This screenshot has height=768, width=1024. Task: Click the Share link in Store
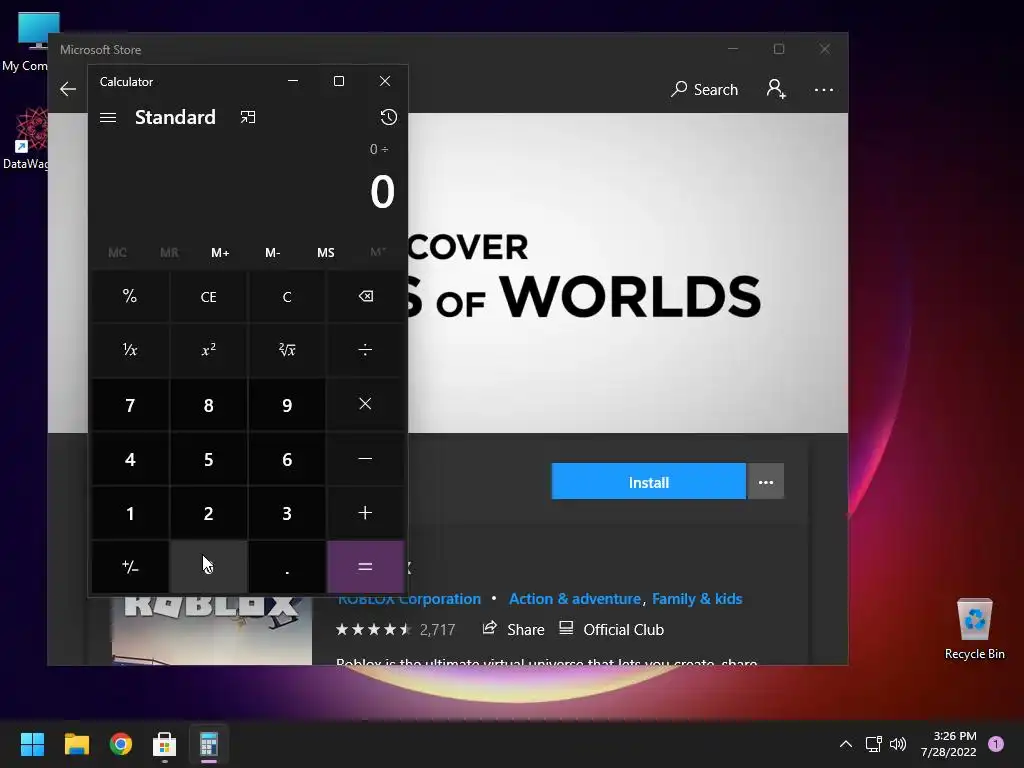tap(513, 630)
